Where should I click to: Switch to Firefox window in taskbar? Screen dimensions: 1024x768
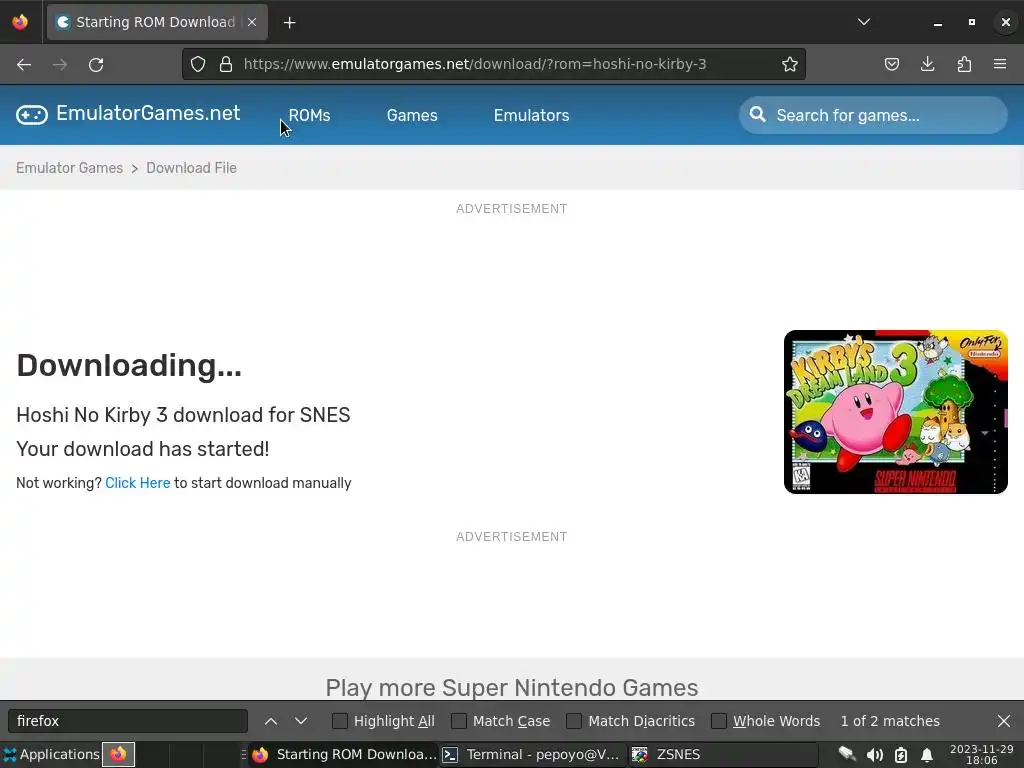[344, 754]
